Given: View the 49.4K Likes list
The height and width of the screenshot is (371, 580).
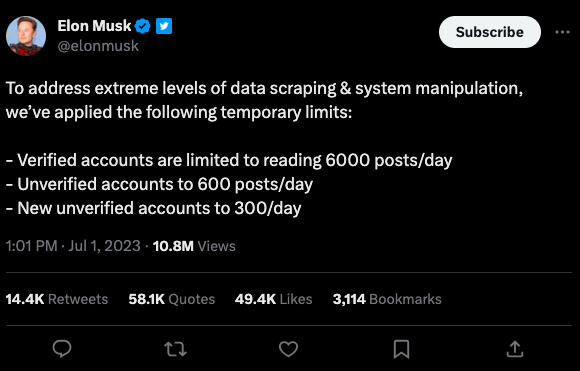Looking at the screenshot, I should pos(273,299).
